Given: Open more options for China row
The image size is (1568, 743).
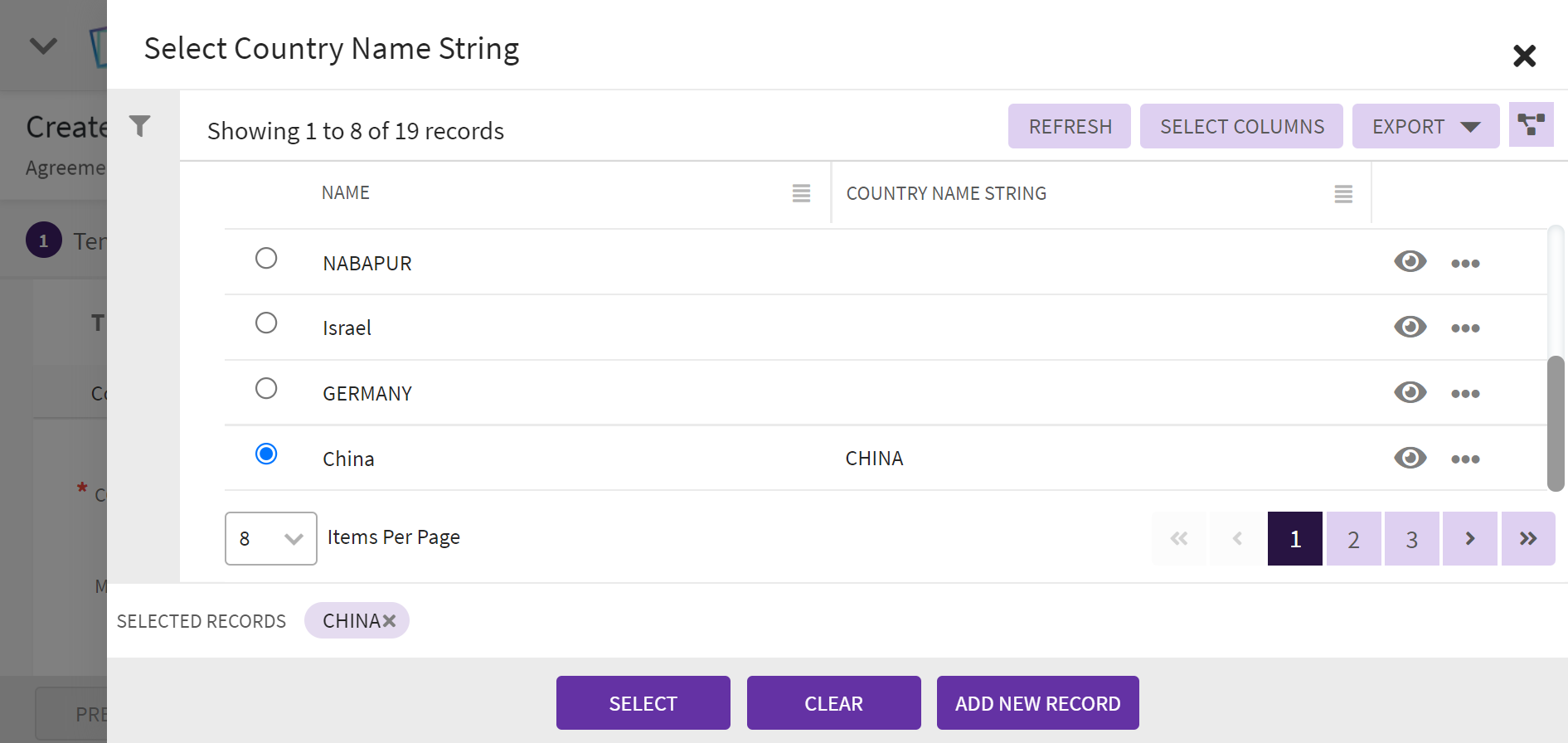Looking at the screenshot, I should pos(1465,459).
